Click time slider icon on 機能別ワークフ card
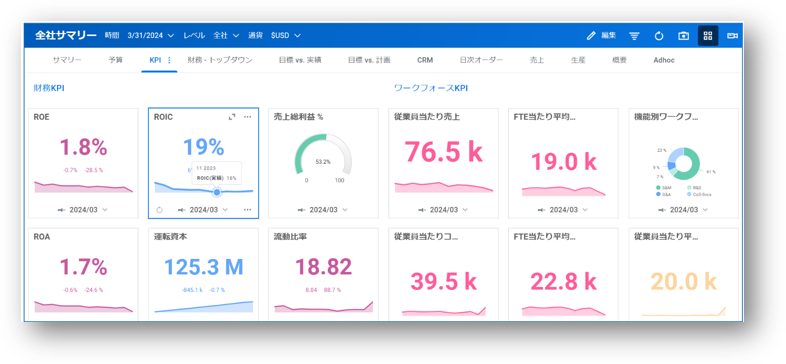Image resolution: width=786 pixels, height=364 pixels. 662,210
